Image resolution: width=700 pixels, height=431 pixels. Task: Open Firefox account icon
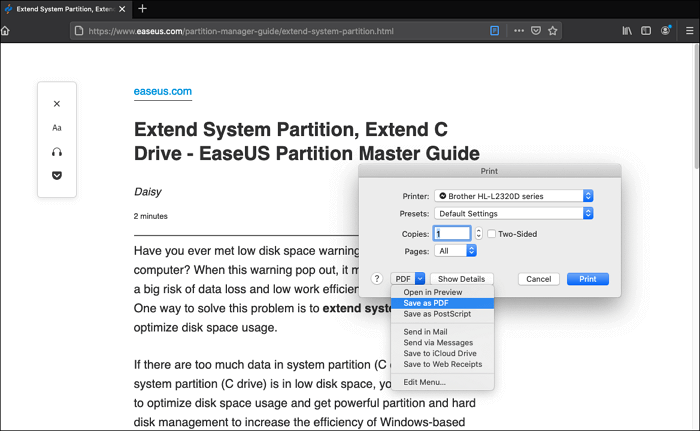point(666,30)
